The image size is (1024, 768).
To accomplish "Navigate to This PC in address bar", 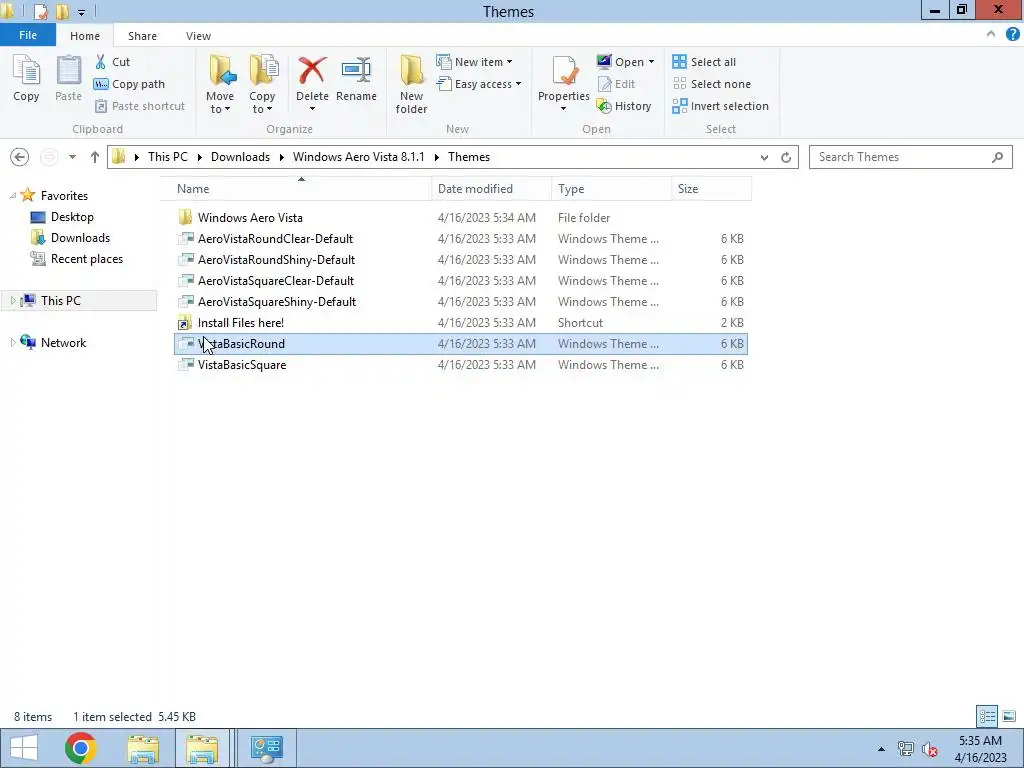I will pyautogui.click(x=168, y=157).
